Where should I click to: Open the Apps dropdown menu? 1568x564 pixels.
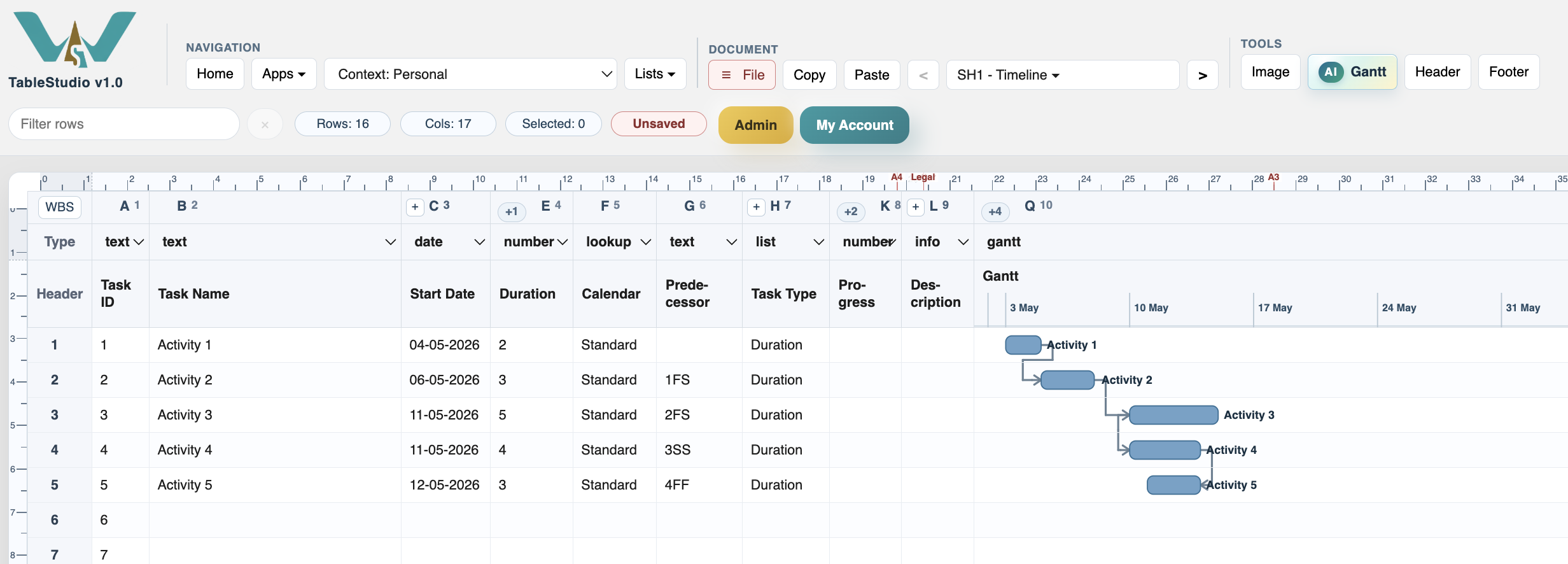284,74
